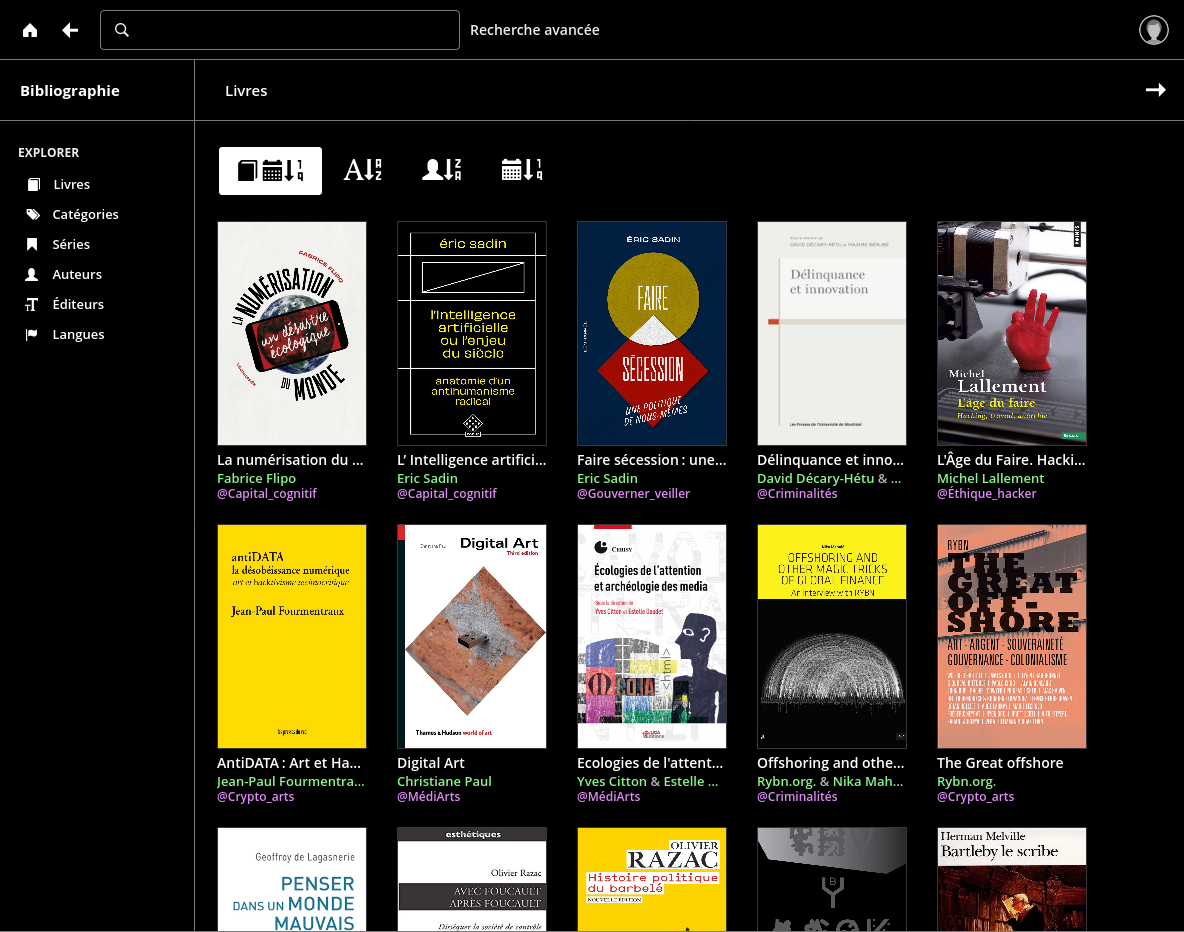The width and height of the screenshot is (1184, 932).
Task: Click author Jean-Paul Fourmentraux
Action: (291, 782)
